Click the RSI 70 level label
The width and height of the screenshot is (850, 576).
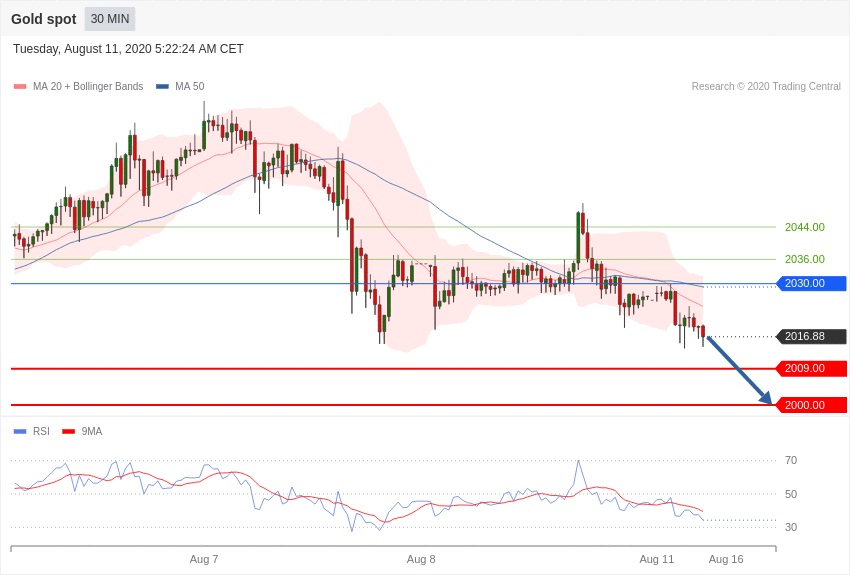791,461
